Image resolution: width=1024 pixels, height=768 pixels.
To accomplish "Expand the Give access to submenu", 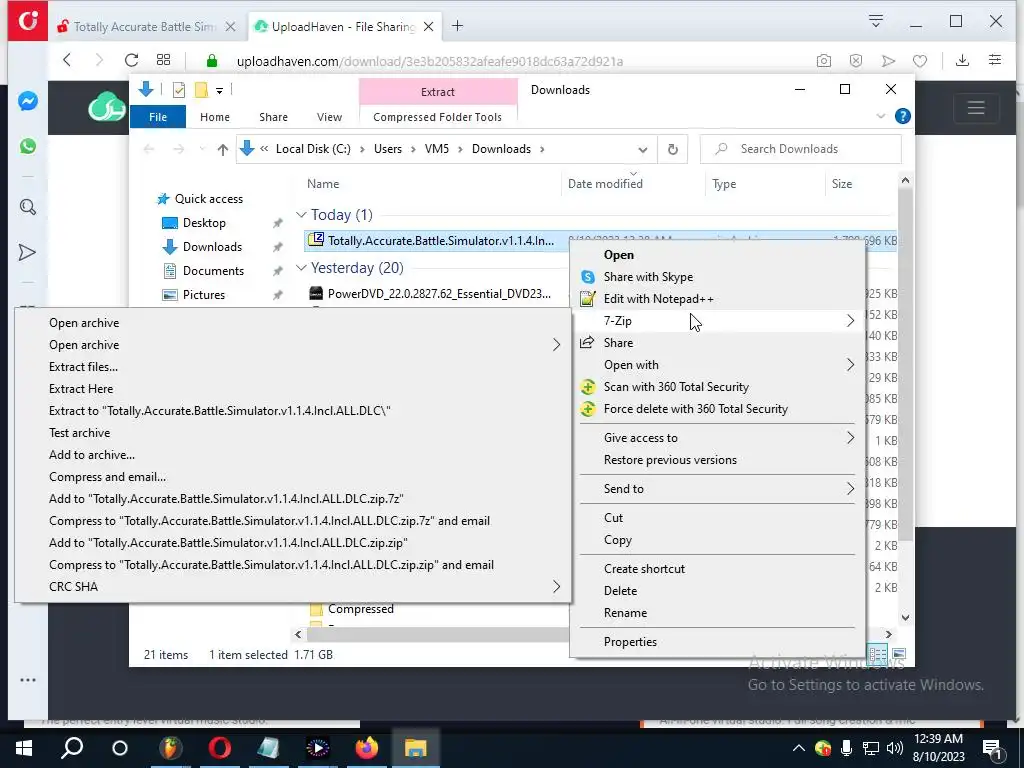I will (716, 438).
